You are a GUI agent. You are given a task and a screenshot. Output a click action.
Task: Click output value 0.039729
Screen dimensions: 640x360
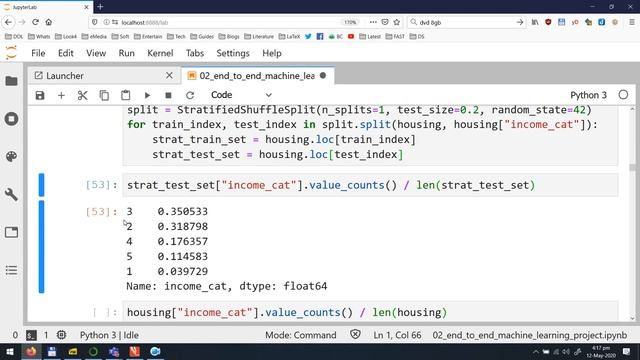pyautogui.click(x=182, y=271)
